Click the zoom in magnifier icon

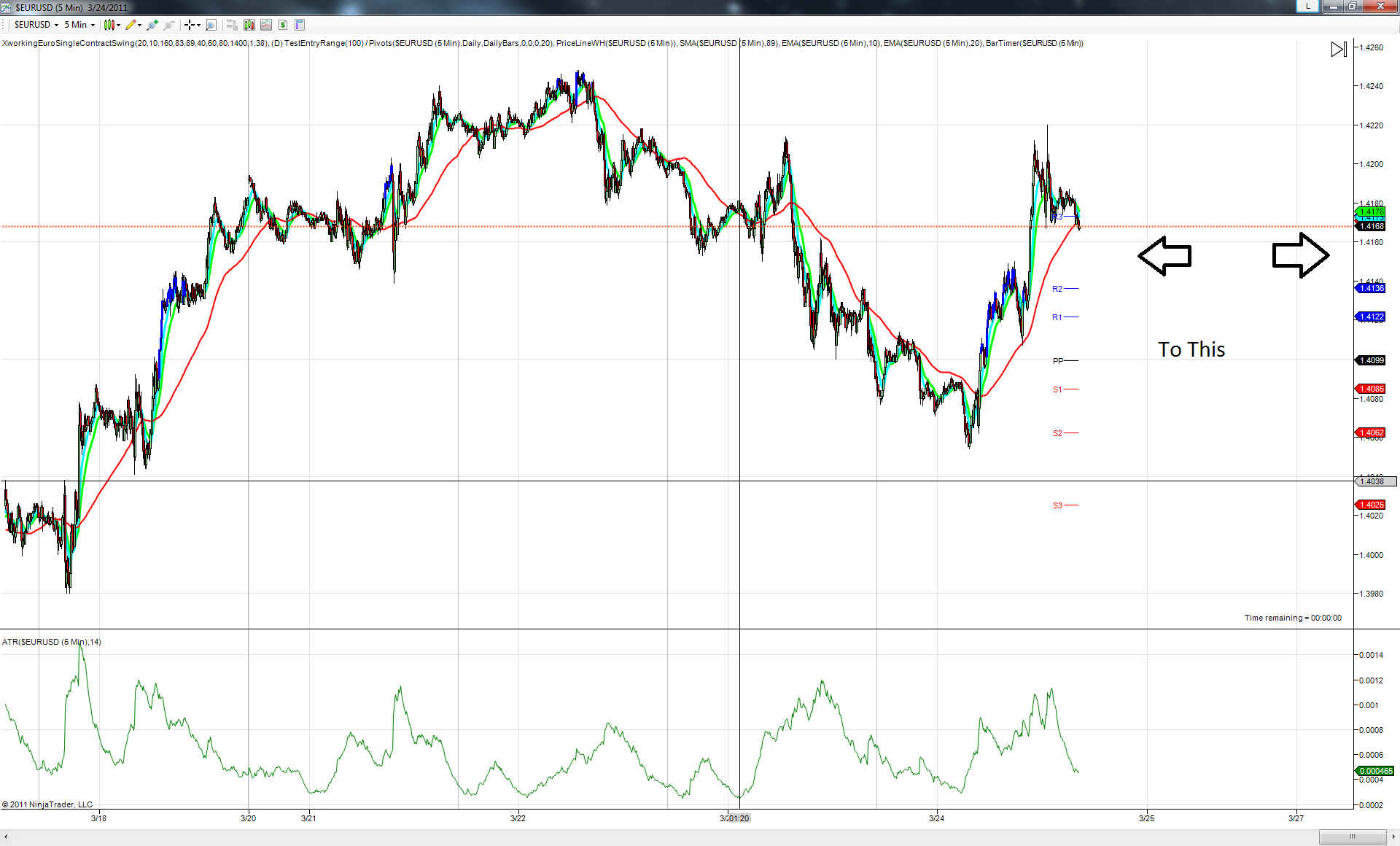(x=152, y=25)
